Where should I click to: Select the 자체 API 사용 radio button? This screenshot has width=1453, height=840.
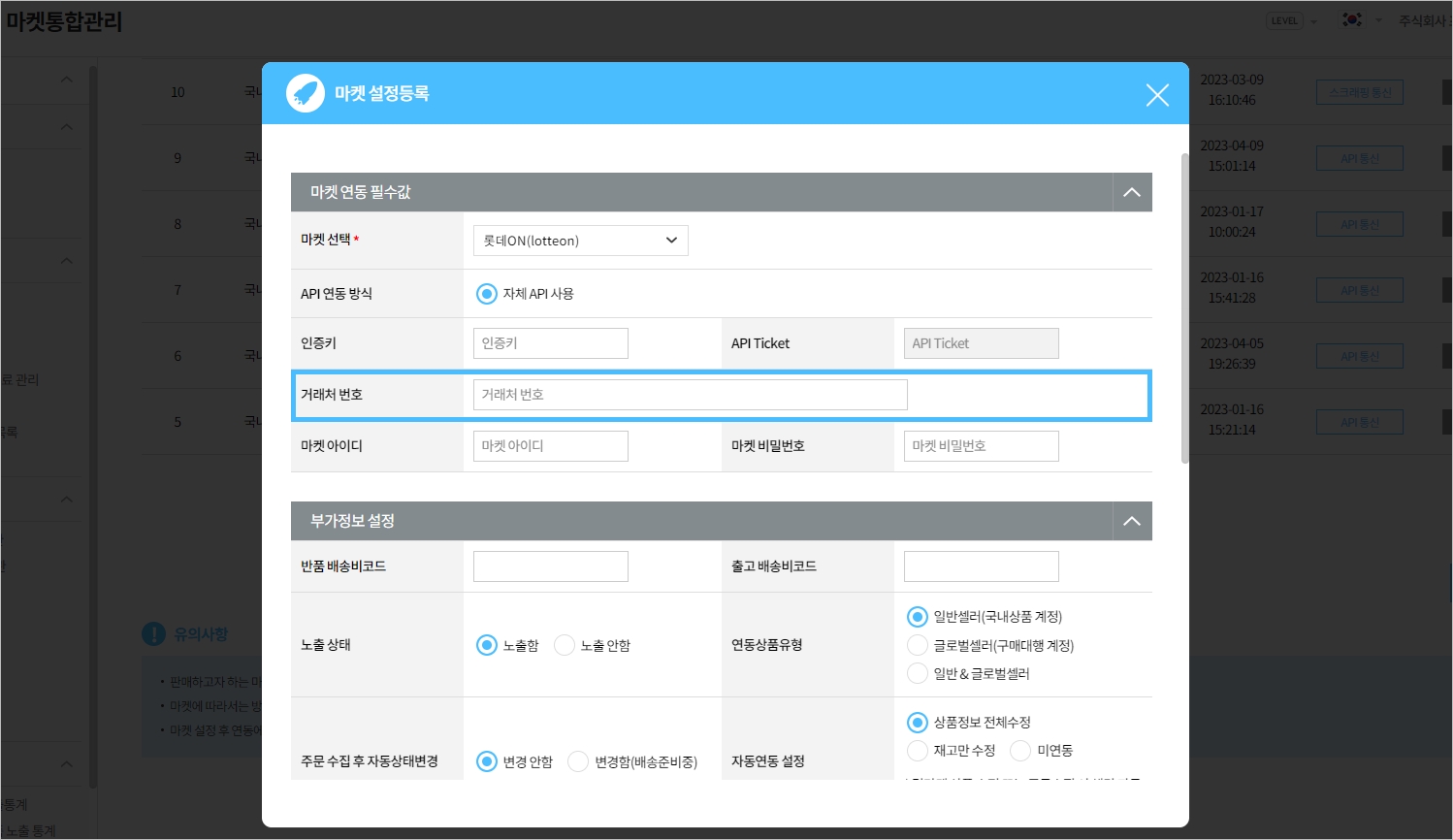click(x=487, y=294)
